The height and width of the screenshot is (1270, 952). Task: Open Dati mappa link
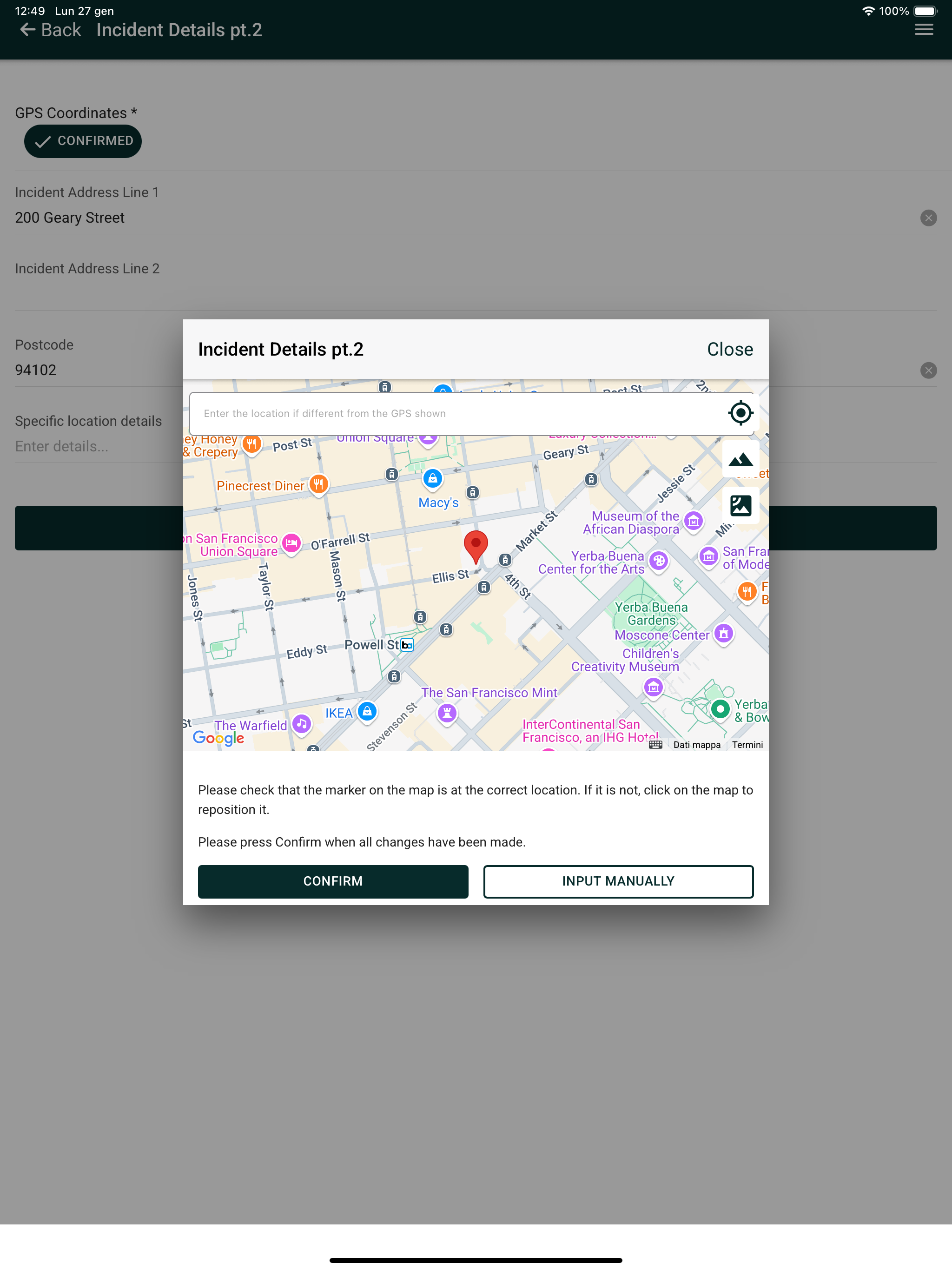coord(696,745)
